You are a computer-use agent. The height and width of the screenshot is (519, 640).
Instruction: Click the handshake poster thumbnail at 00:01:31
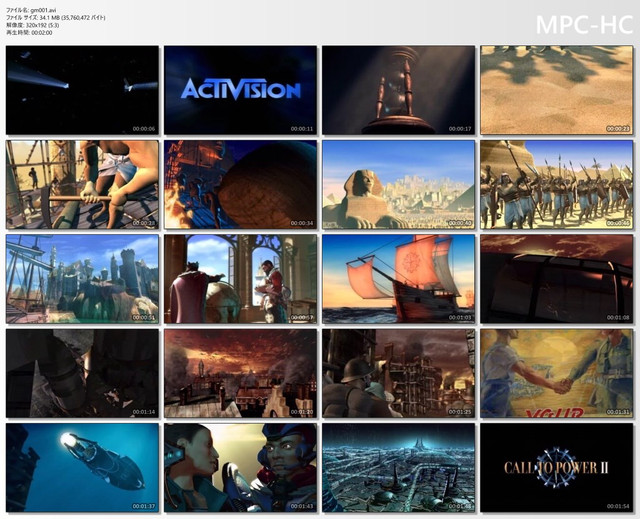click(x=557, y=373)
